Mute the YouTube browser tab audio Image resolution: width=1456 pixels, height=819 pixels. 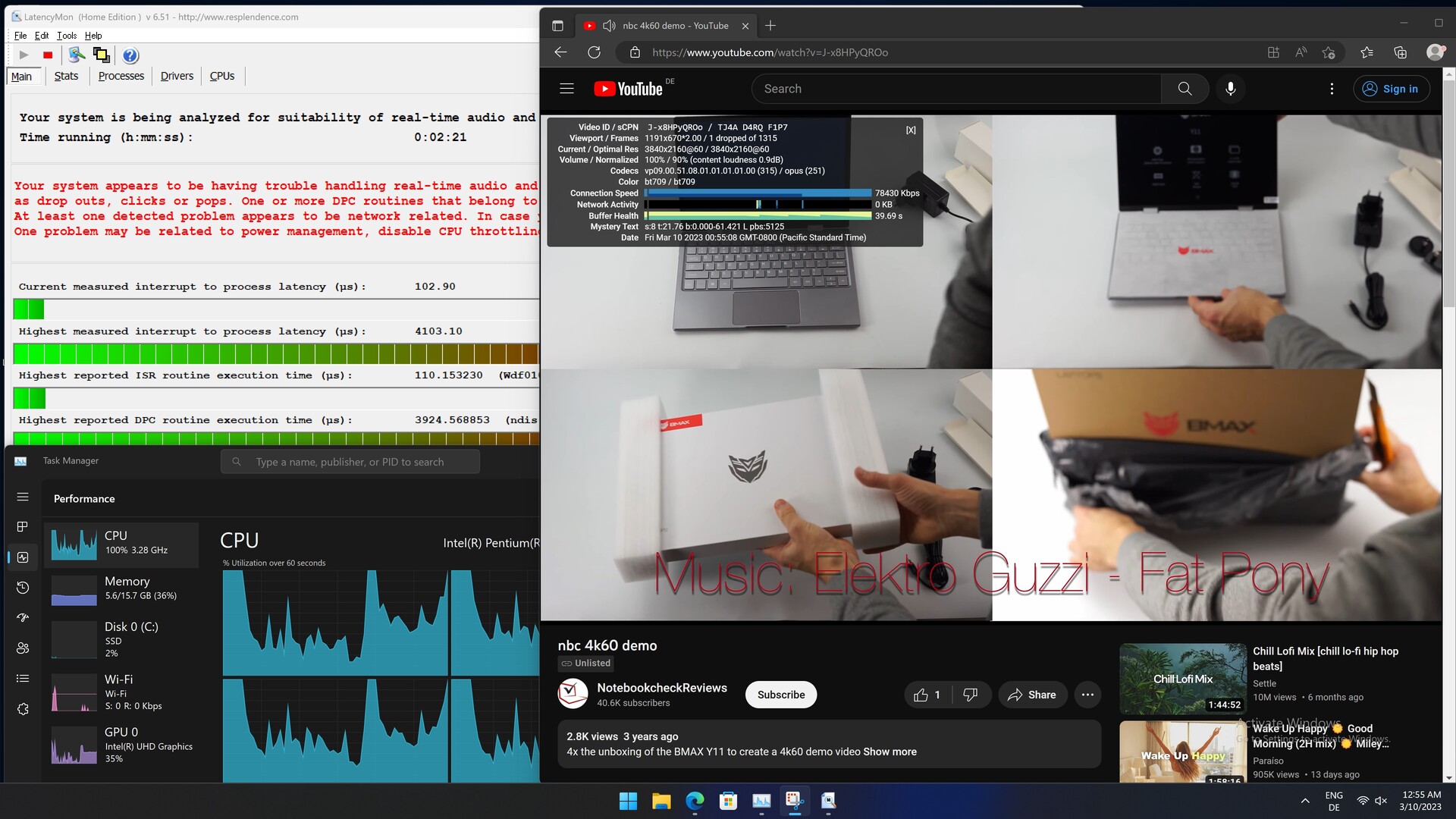[x=609, y=26]
